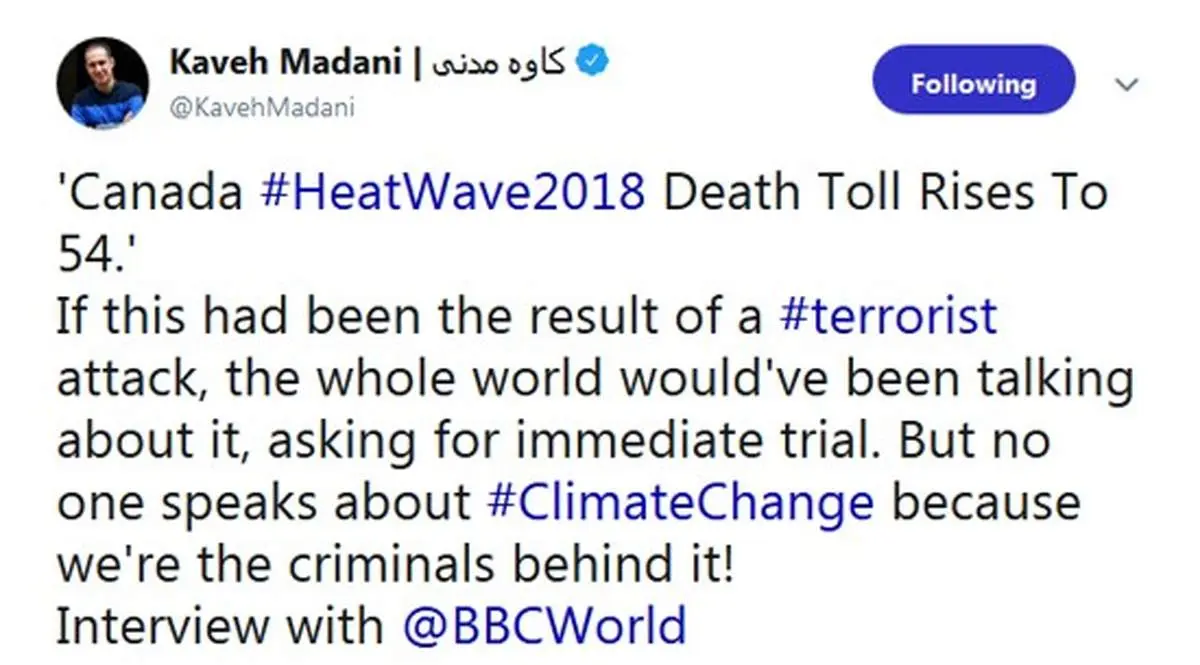Viewport: 1200px width, 665px height.
Task: Click the "Death Toll Rises To" text
Action: click(x=886, y=193)
